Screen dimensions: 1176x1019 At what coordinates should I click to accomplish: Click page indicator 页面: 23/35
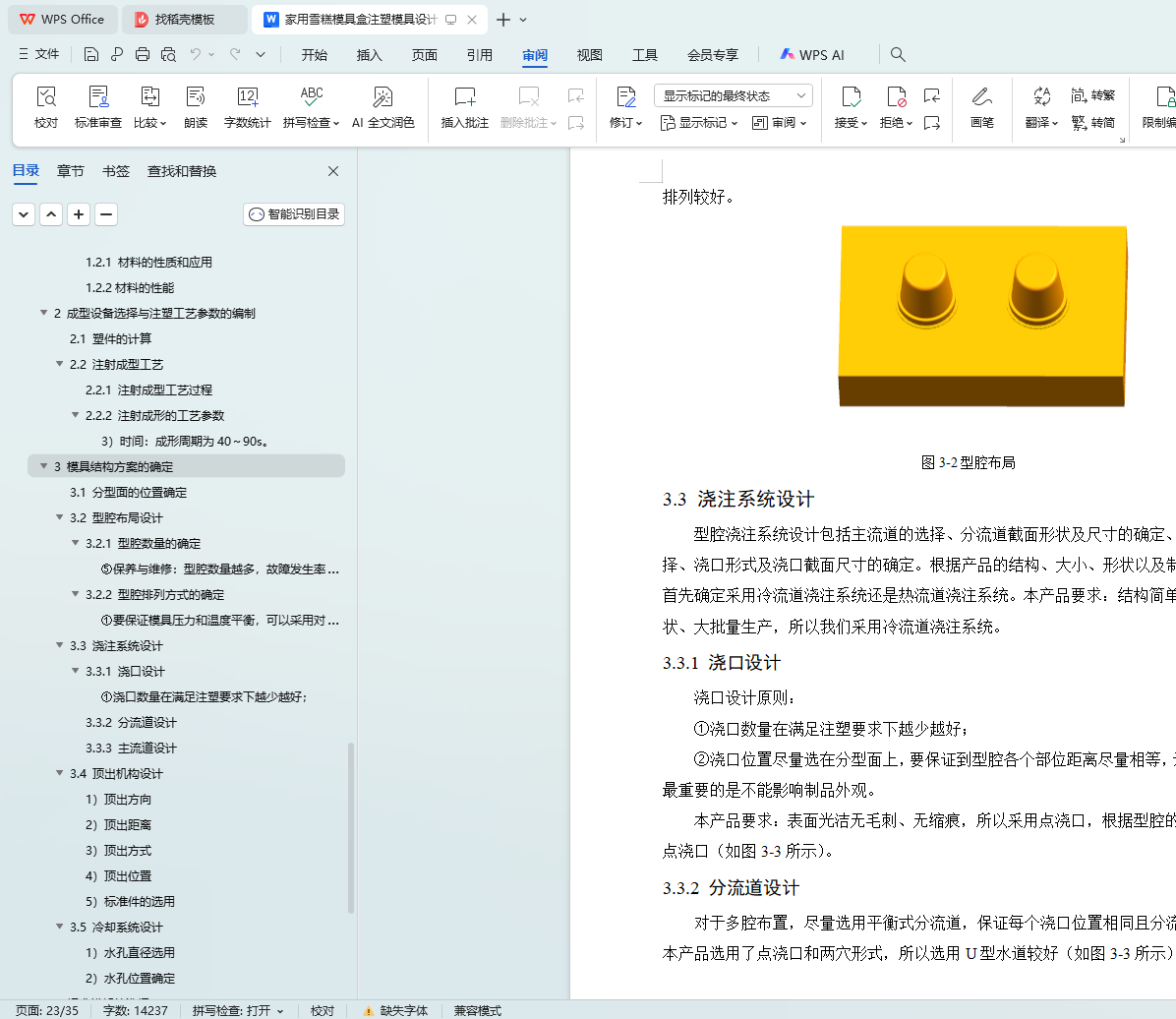[x=47, y=1011]
